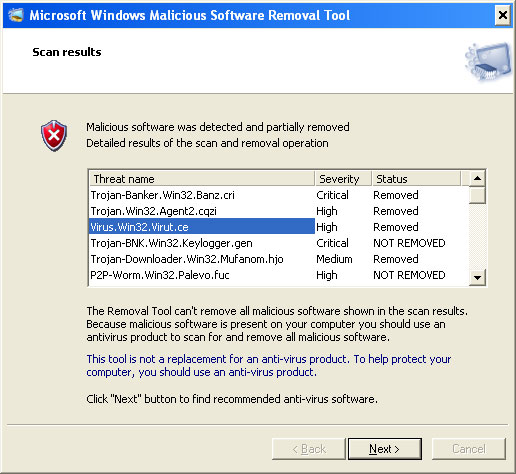The image size is (516, 474).
Task: Click the Scan results heading
Action: pos(67,52)
